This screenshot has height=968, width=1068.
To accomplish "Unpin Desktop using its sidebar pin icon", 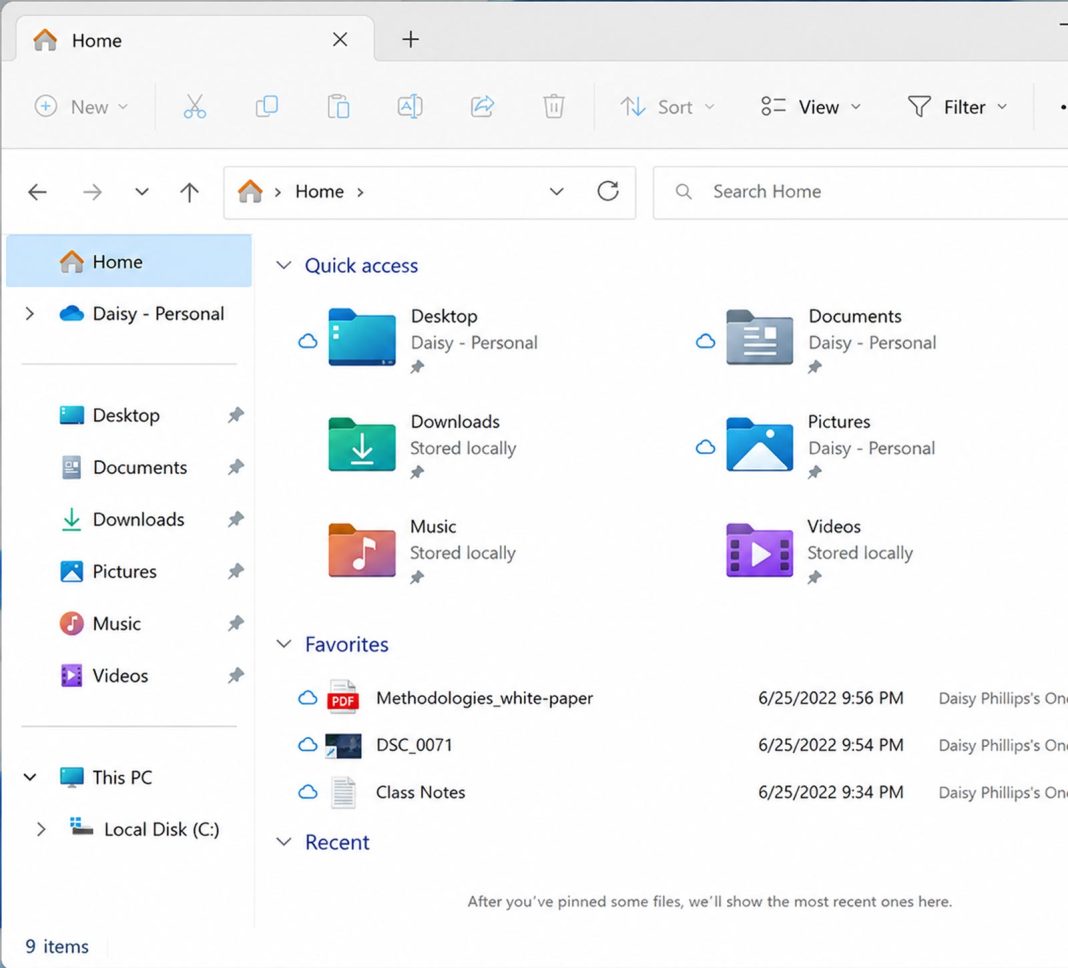I will (236, 415).
